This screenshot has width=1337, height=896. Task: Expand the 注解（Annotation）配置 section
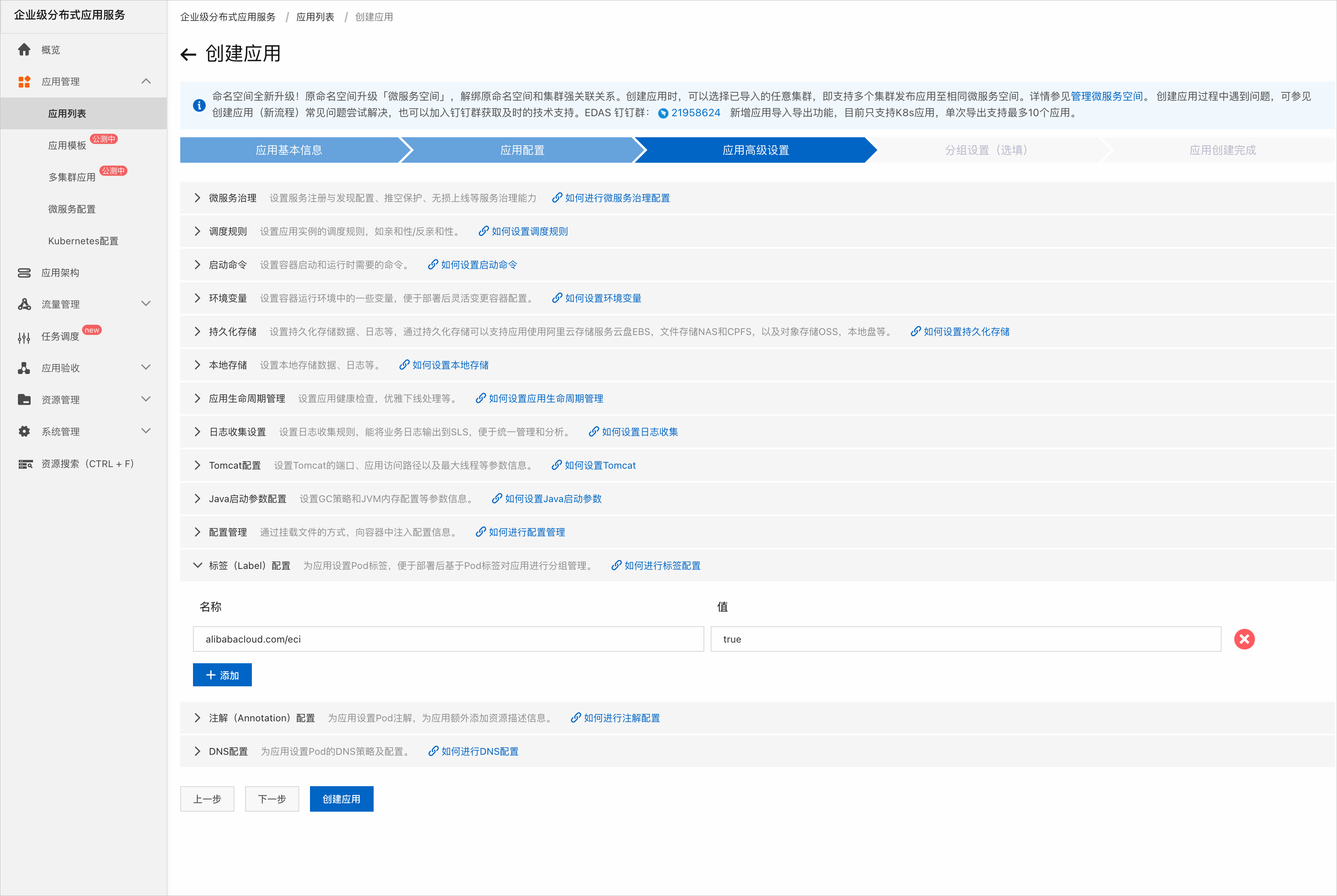(197, 718)
